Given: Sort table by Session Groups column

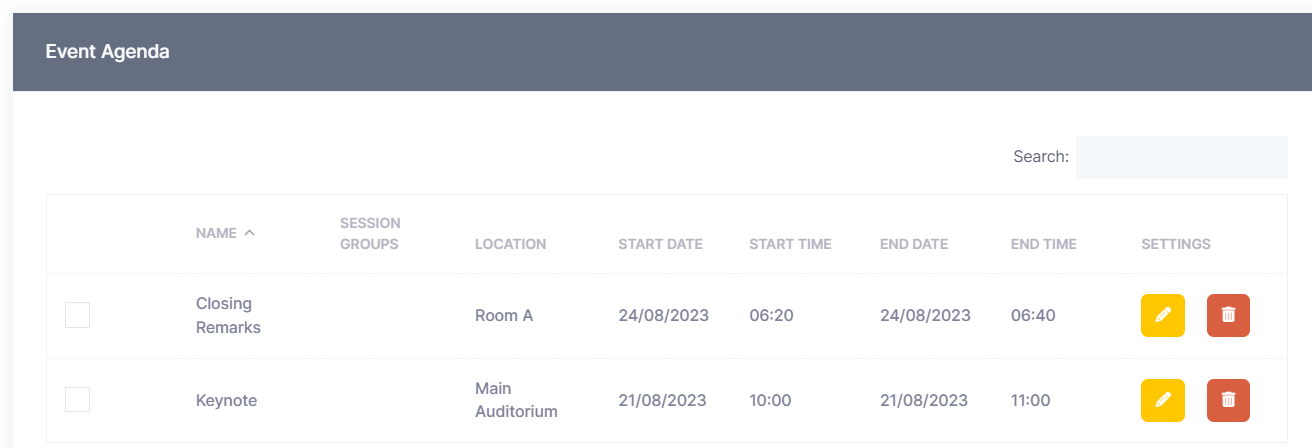Looking at the screenshot, I should click(369, 233).
